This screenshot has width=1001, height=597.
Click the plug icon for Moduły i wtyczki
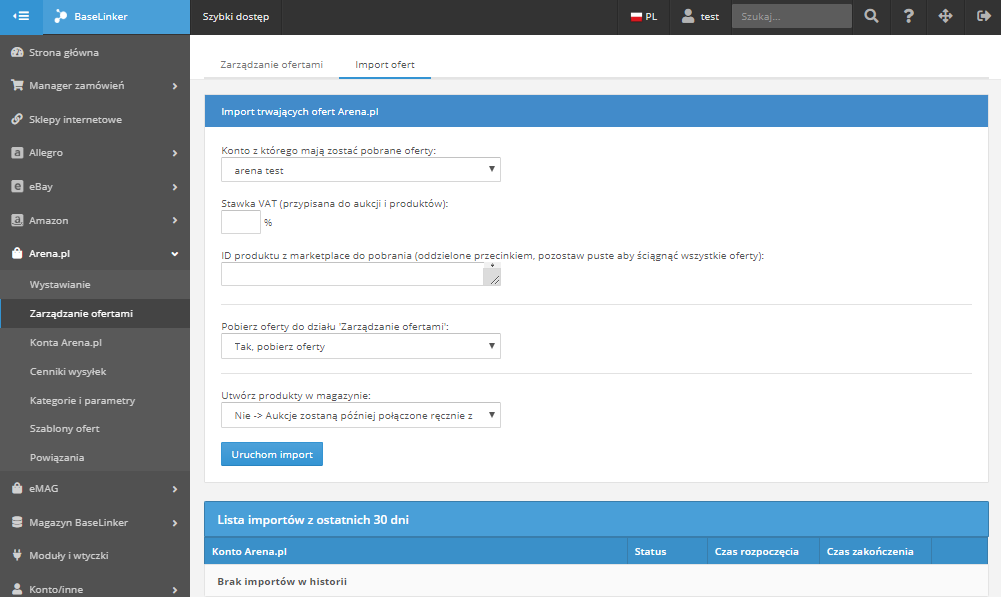point(17,555)
